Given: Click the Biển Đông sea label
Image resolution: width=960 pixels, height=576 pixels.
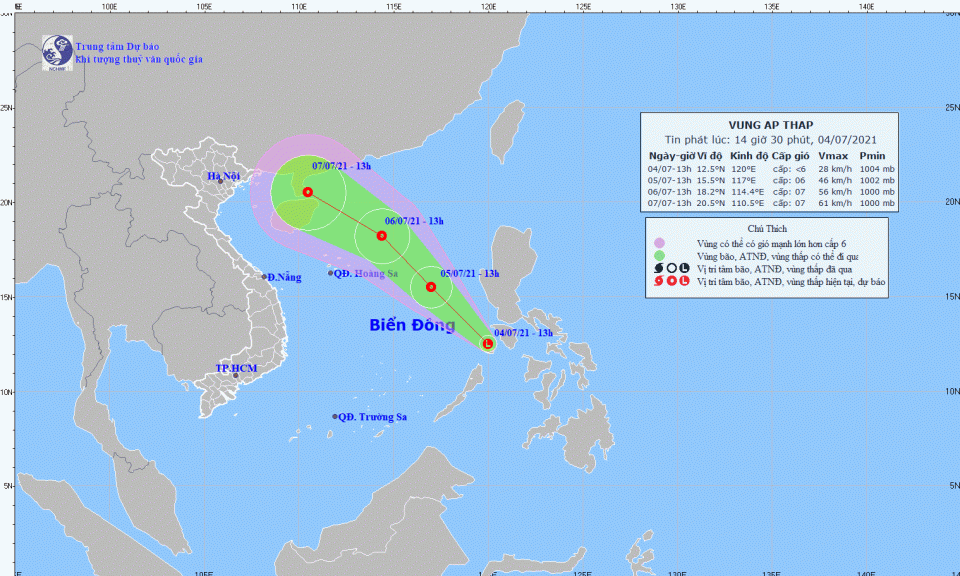Looking at the screenshot, I should point(412,325).
